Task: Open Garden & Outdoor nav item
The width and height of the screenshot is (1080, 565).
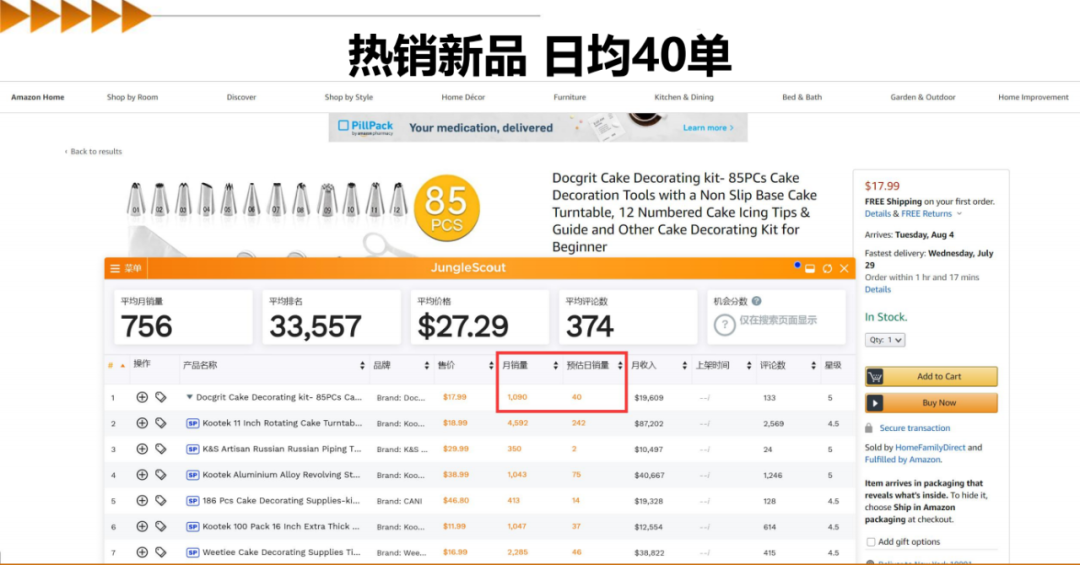Action: click(922, 97)
